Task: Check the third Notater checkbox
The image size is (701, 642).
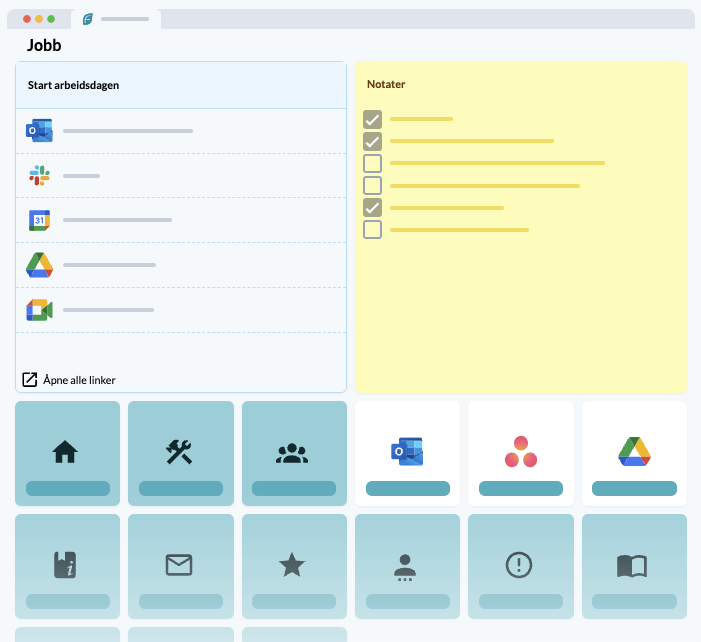Action: point(372,163)
